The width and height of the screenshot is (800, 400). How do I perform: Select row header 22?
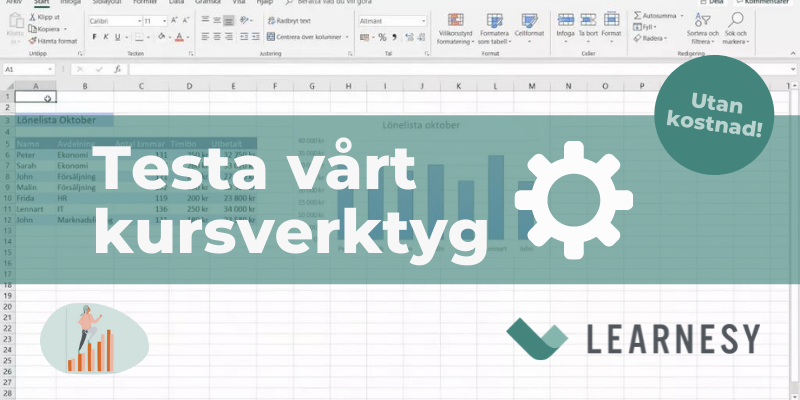7,328
